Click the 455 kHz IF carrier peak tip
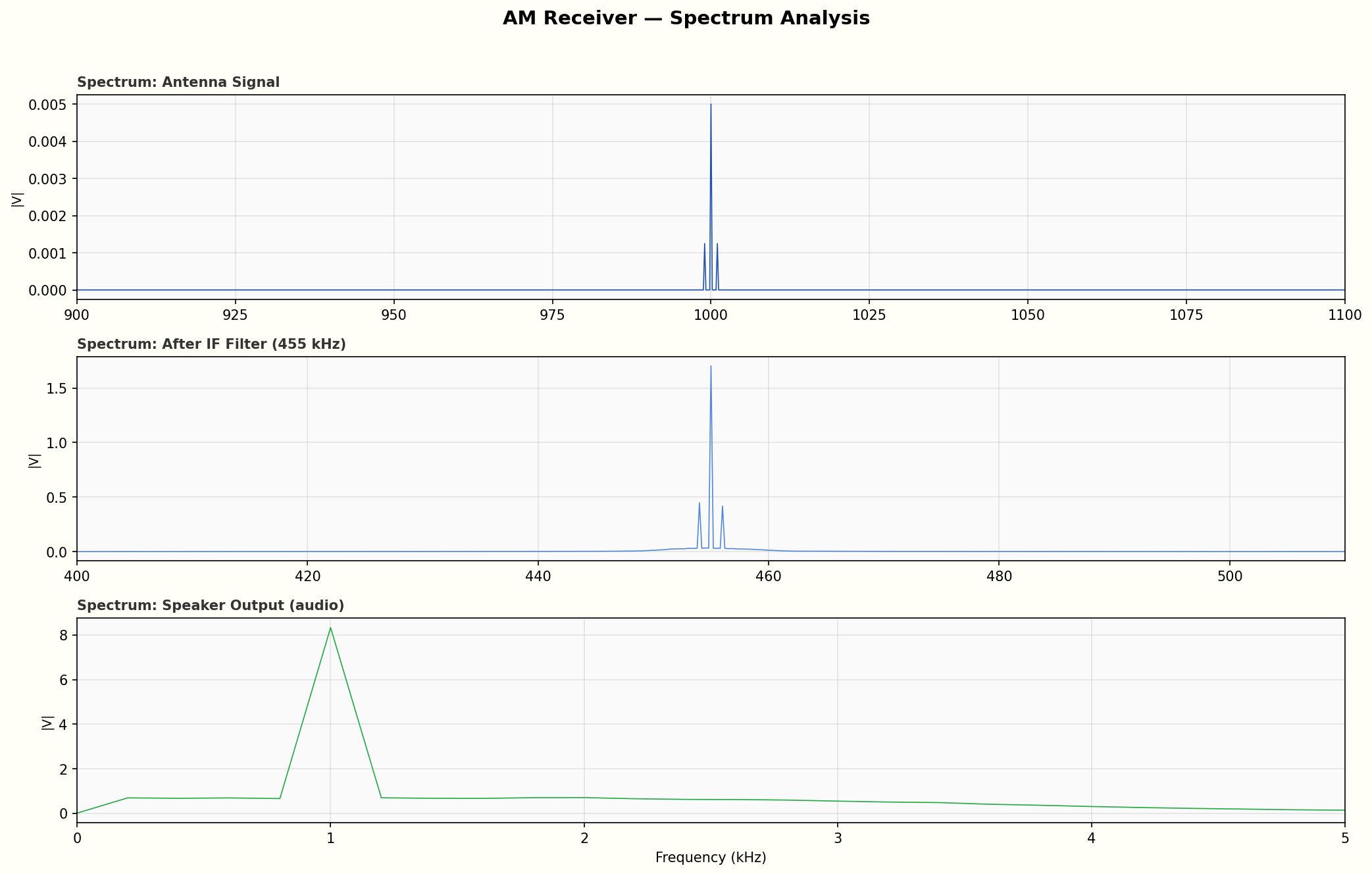1372x874 pixels. tap(711, 367)
